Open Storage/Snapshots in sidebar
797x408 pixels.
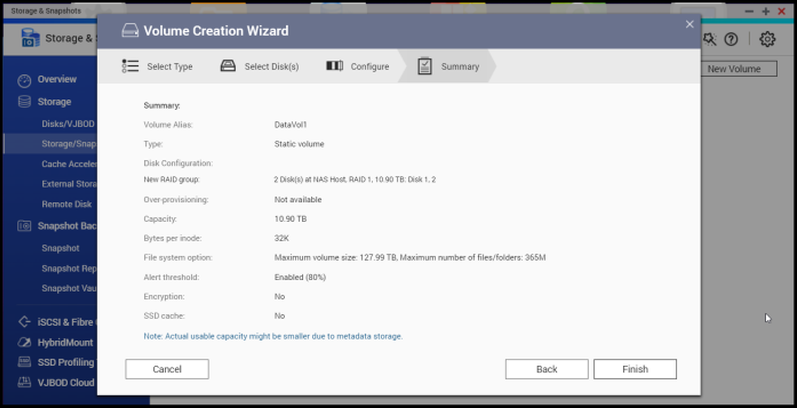tap(69, 144)
